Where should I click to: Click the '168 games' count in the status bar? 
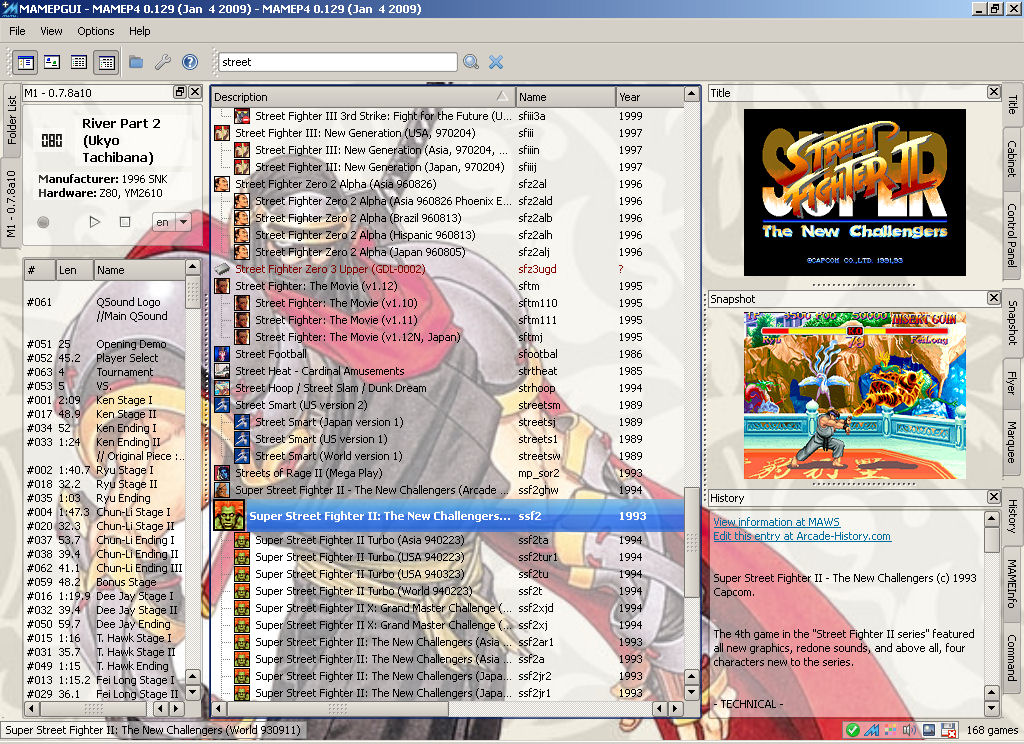click(991, 730)
